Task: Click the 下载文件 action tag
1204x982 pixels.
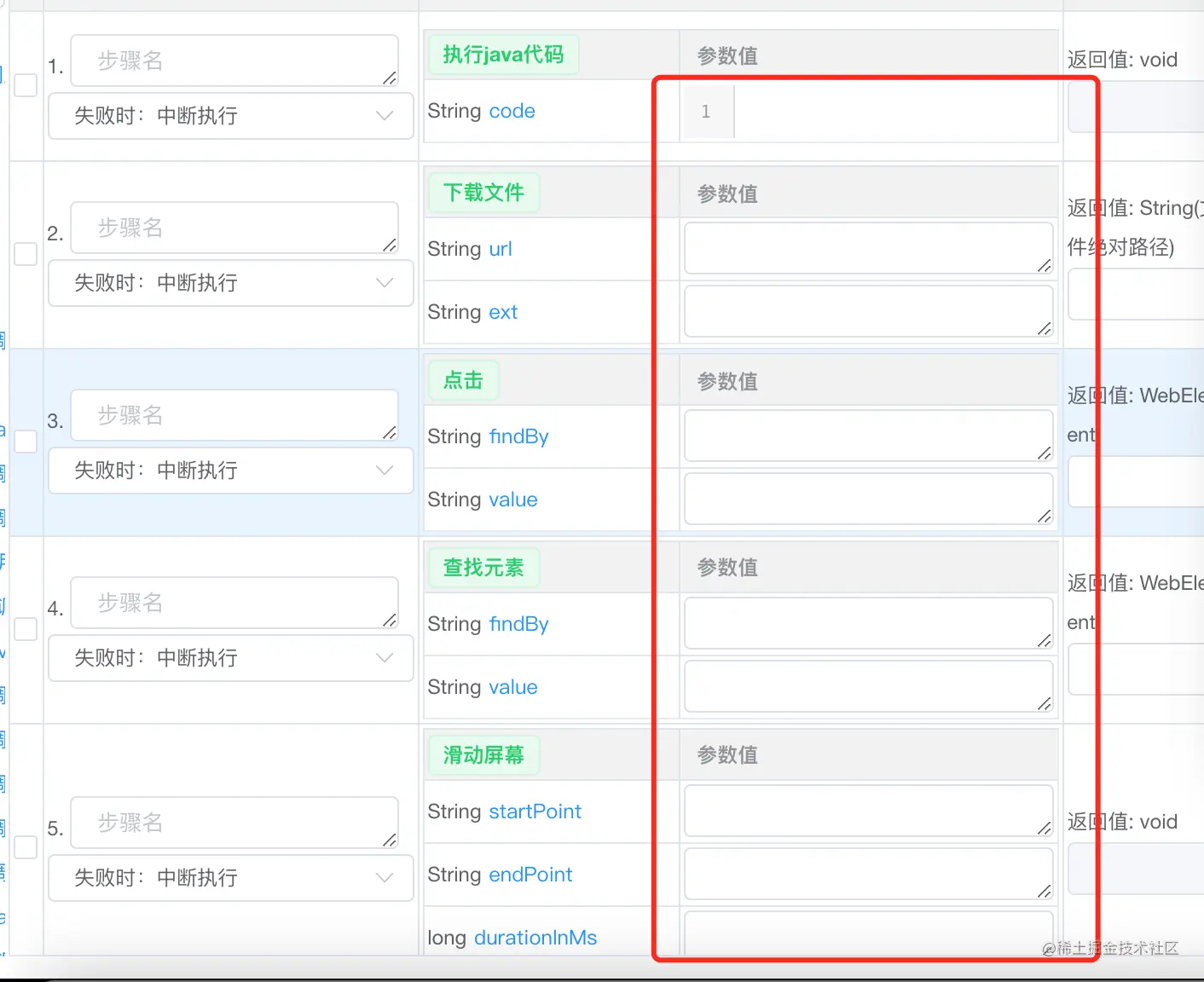Action: tap(483, 192)
